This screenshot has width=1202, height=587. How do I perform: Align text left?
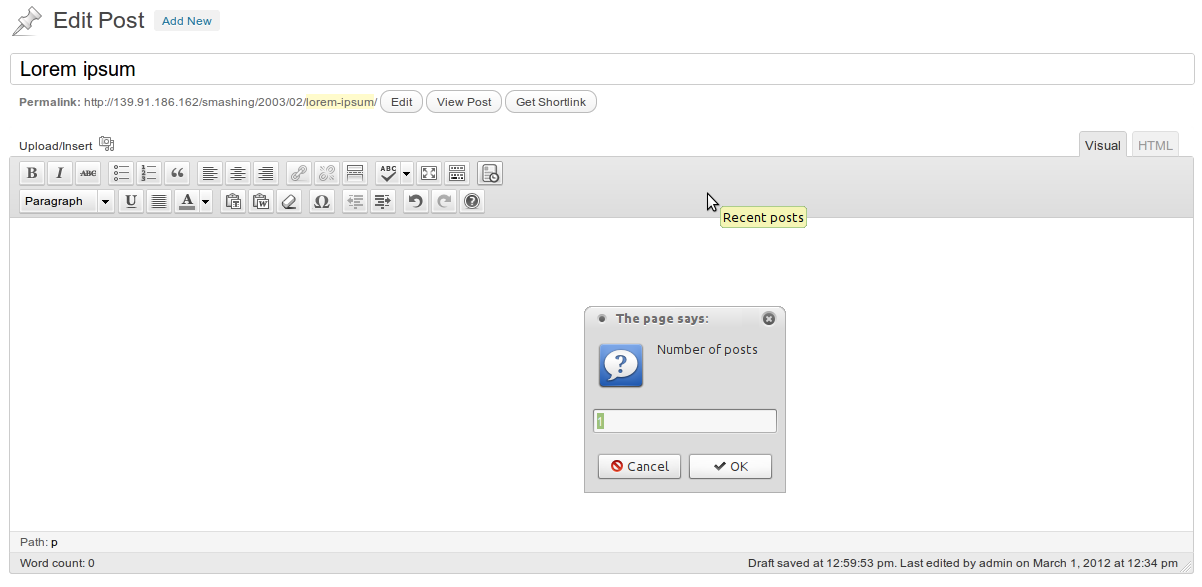click(x=210, y=173)
